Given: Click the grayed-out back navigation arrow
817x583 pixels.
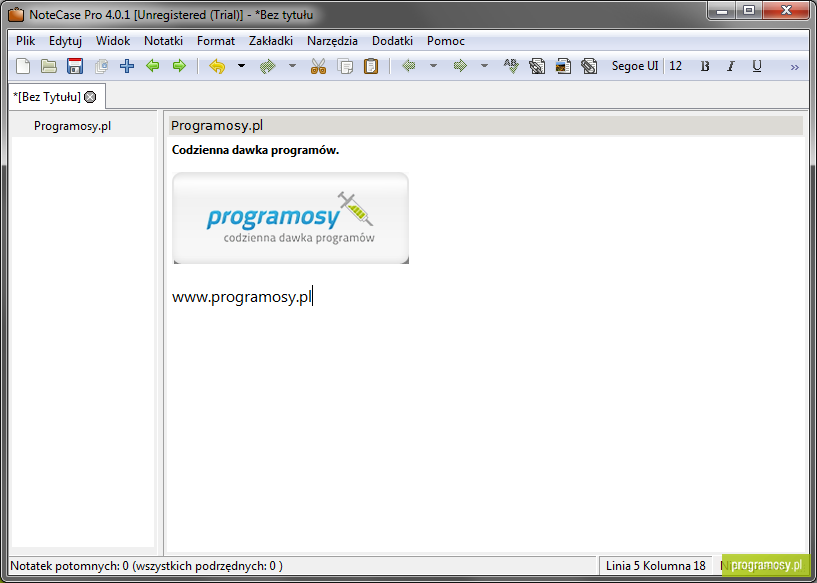Looking at the screenshot, I should 409,66.
